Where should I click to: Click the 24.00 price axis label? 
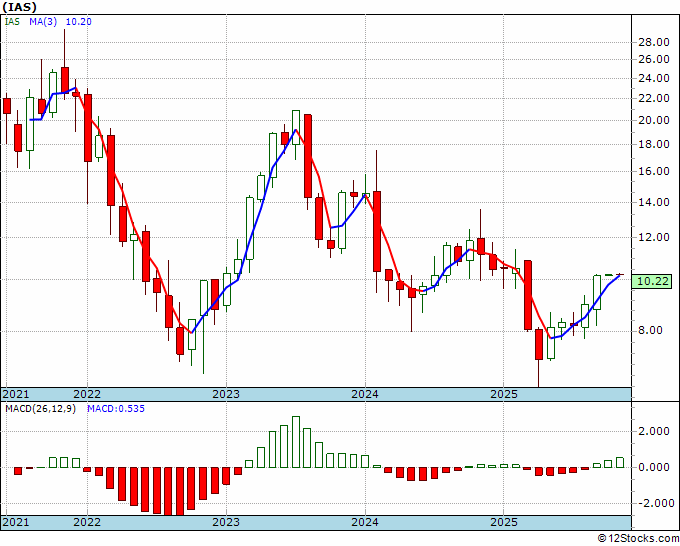(653, 78)
